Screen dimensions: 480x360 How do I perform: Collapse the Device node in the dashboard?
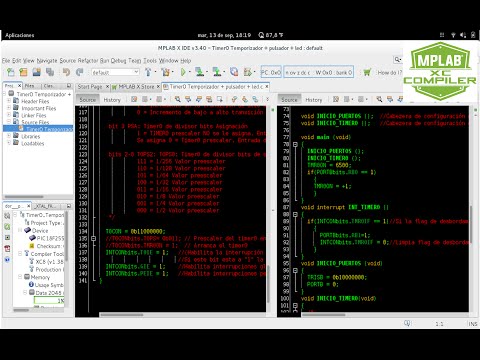pos(20,230)
